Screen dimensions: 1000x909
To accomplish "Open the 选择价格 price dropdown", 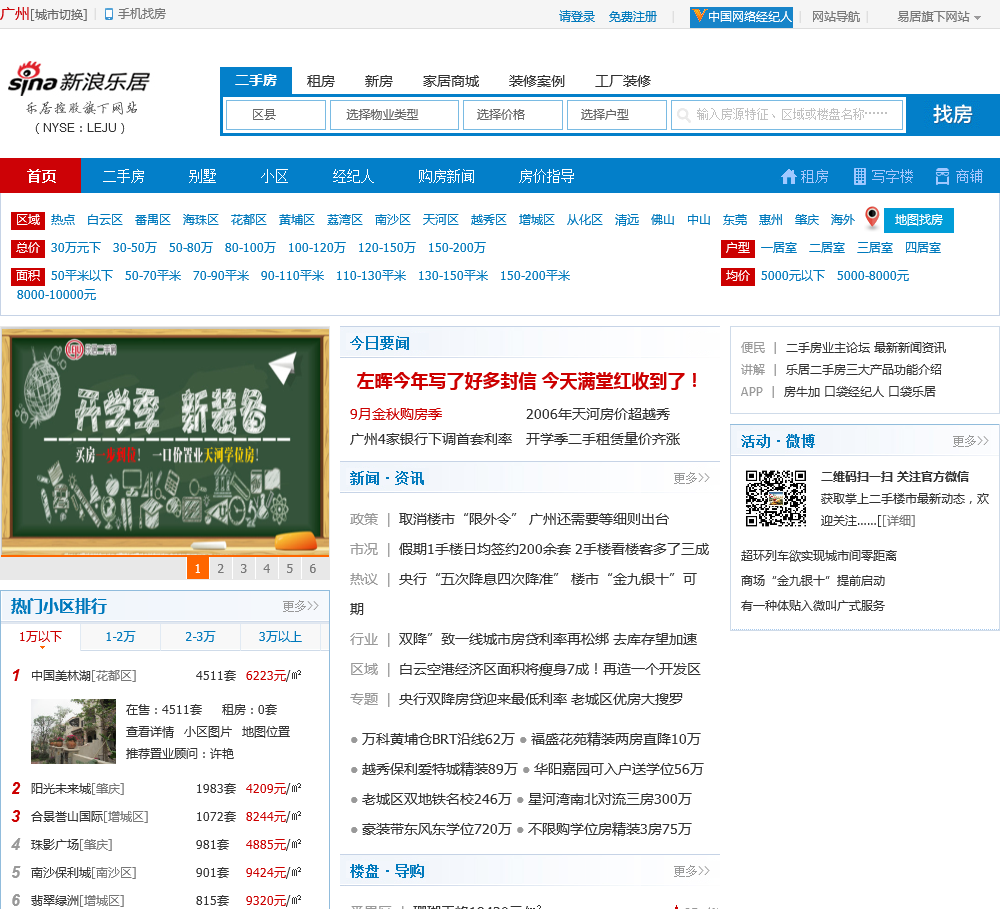I will click(513, 115).
